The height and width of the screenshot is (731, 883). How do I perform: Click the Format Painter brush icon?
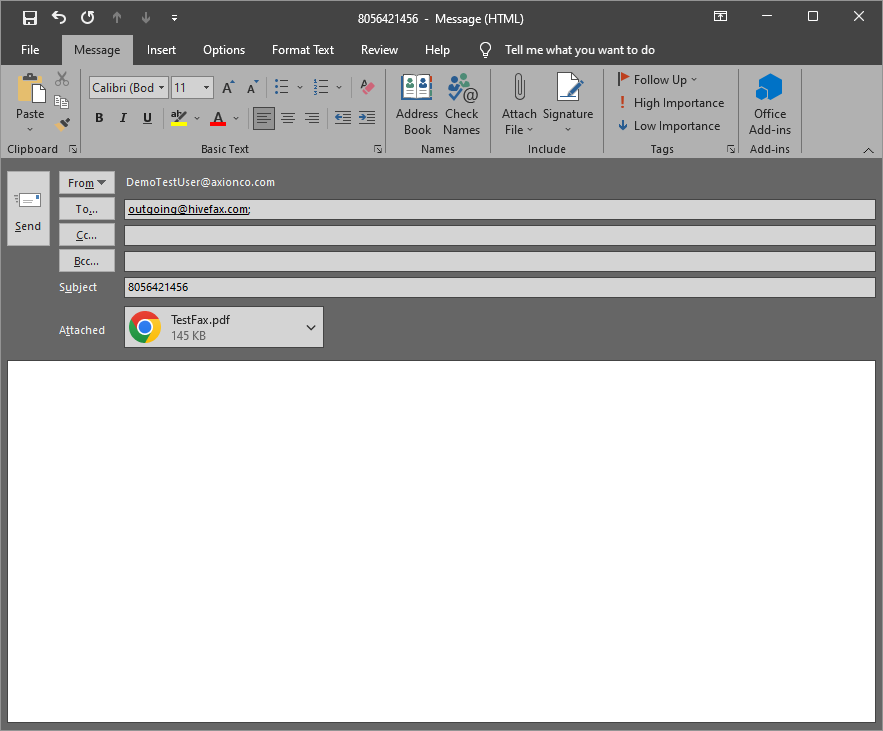coord(63,124)
